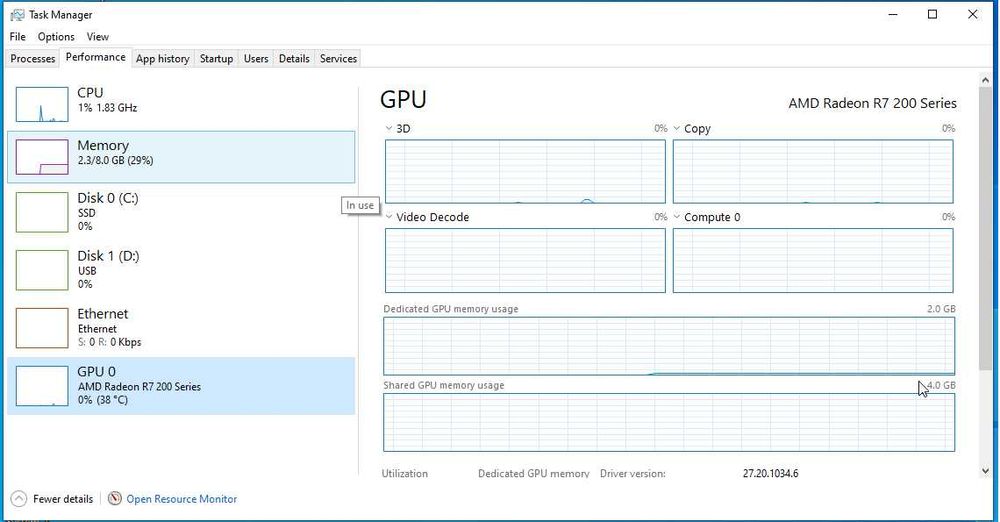This screenshot has width=1000, height=522.
Task: Switch to the Processes tab
Action: (x=33, y=59)
